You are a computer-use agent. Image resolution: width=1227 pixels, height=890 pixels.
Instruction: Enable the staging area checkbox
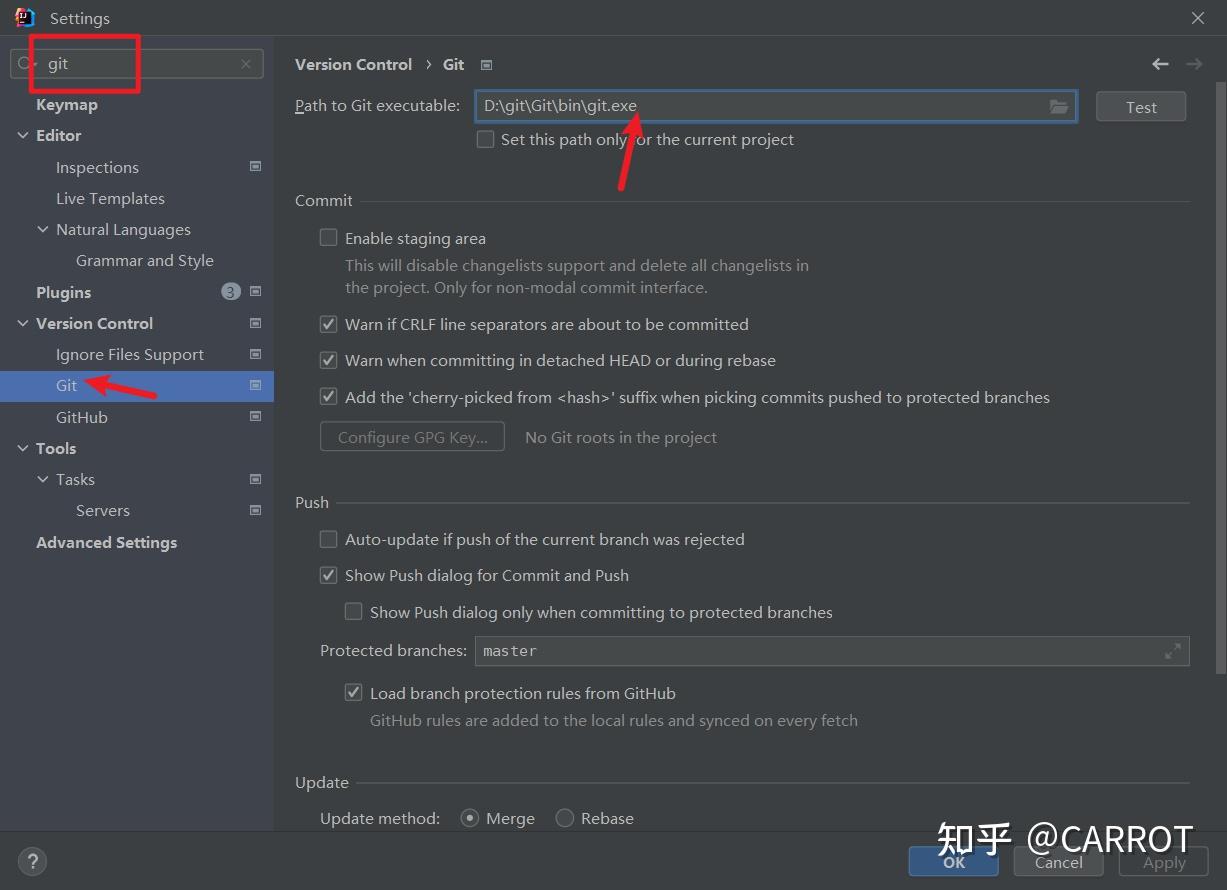coord(328,238)
